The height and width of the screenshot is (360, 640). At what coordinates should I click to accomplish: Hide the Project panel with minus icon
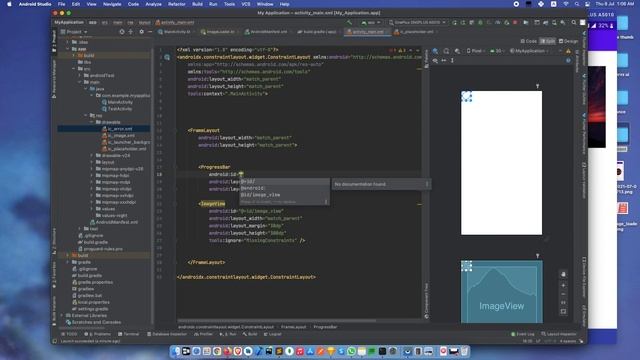(x=150, y=31)
